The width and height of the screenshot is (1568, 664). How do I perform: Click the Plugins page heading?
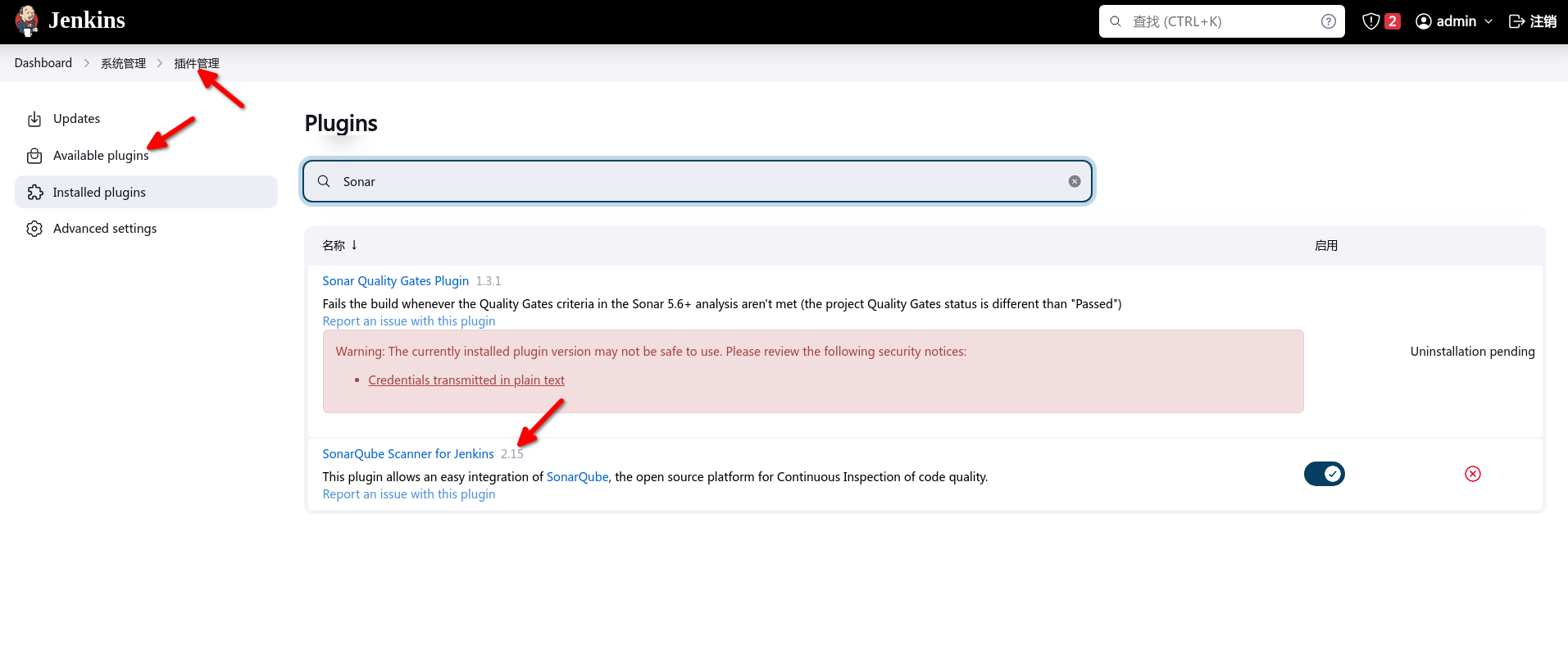tap(341, 123)
